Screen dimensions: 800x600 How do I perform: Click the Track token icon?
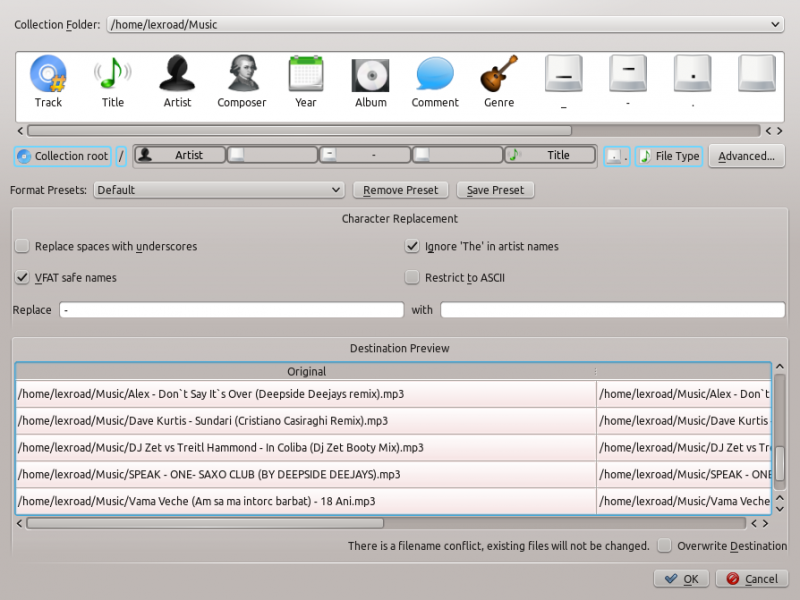[48, 75]
